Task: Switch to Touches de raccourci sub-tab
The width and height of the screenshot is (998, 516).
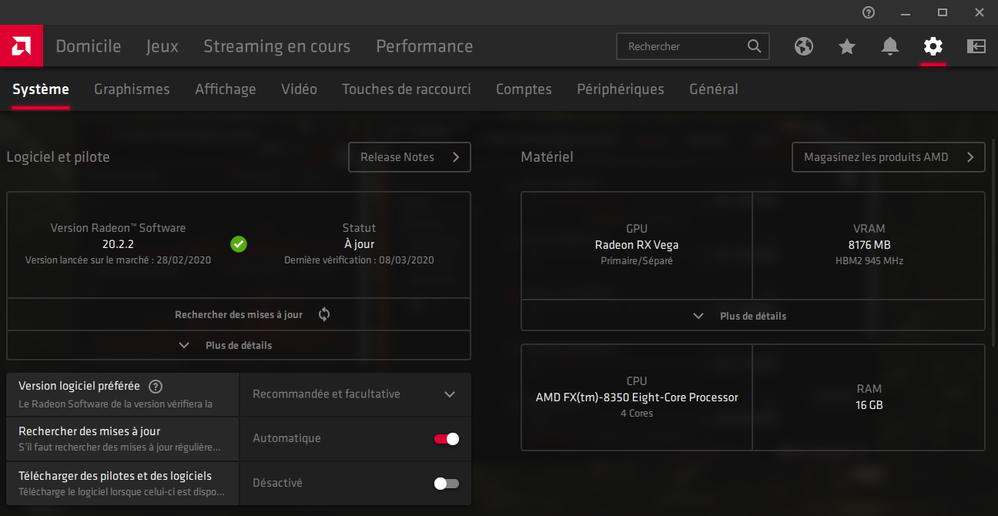Action: (x=407, y=89)
